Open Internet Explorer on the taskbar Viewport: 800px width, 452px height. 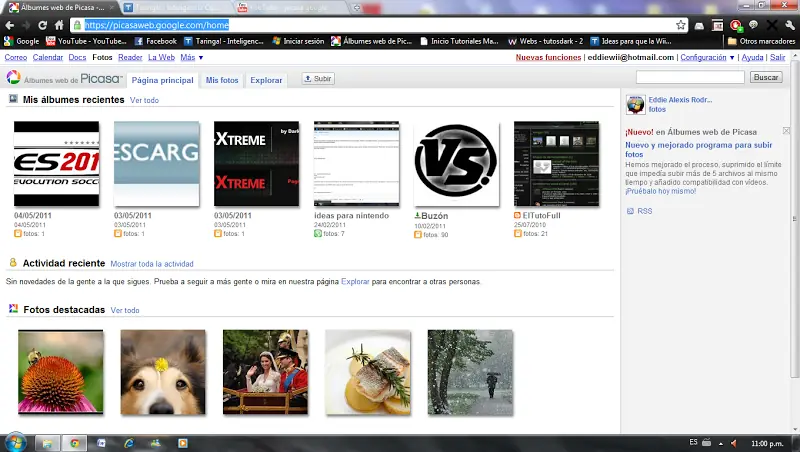[x=129, y=443]
